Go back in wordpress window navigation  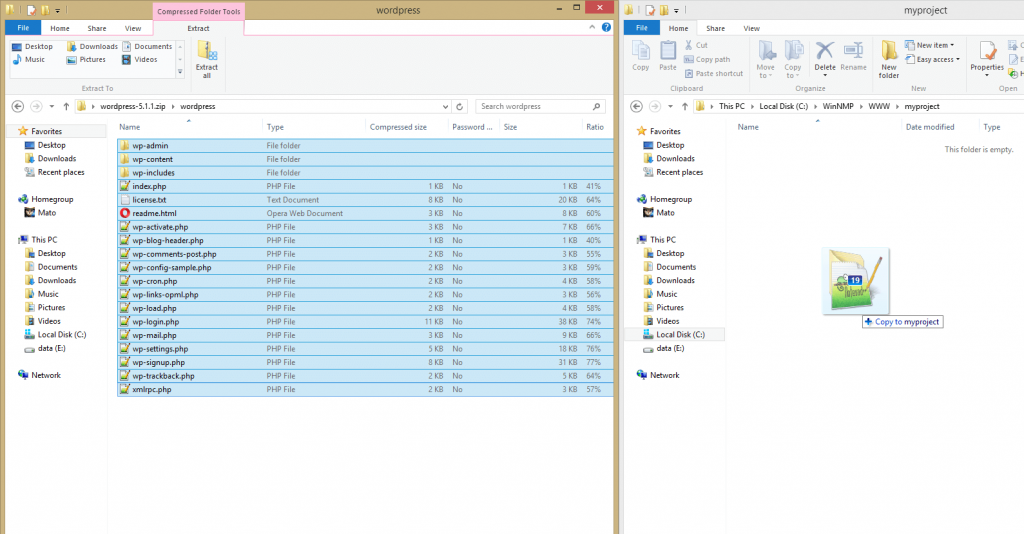pos(18,106)
